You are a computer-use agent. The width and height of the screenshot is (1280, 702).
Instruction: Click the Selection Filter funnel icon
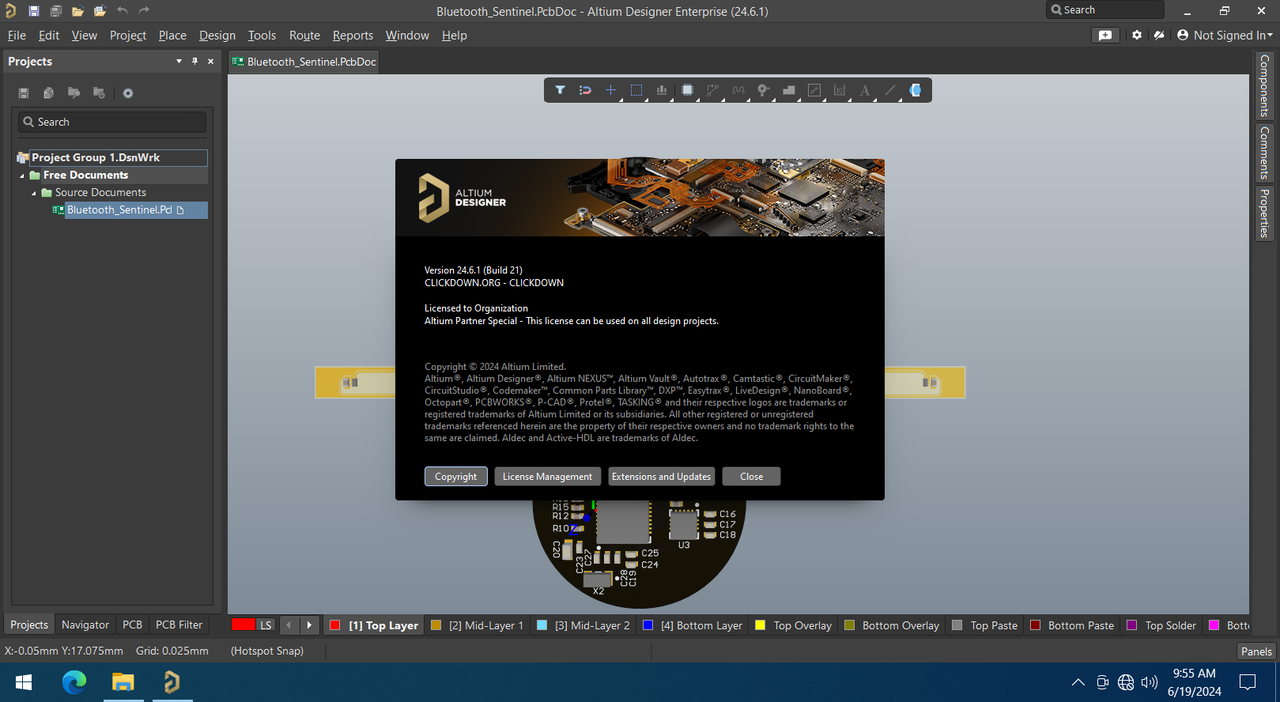560,90
